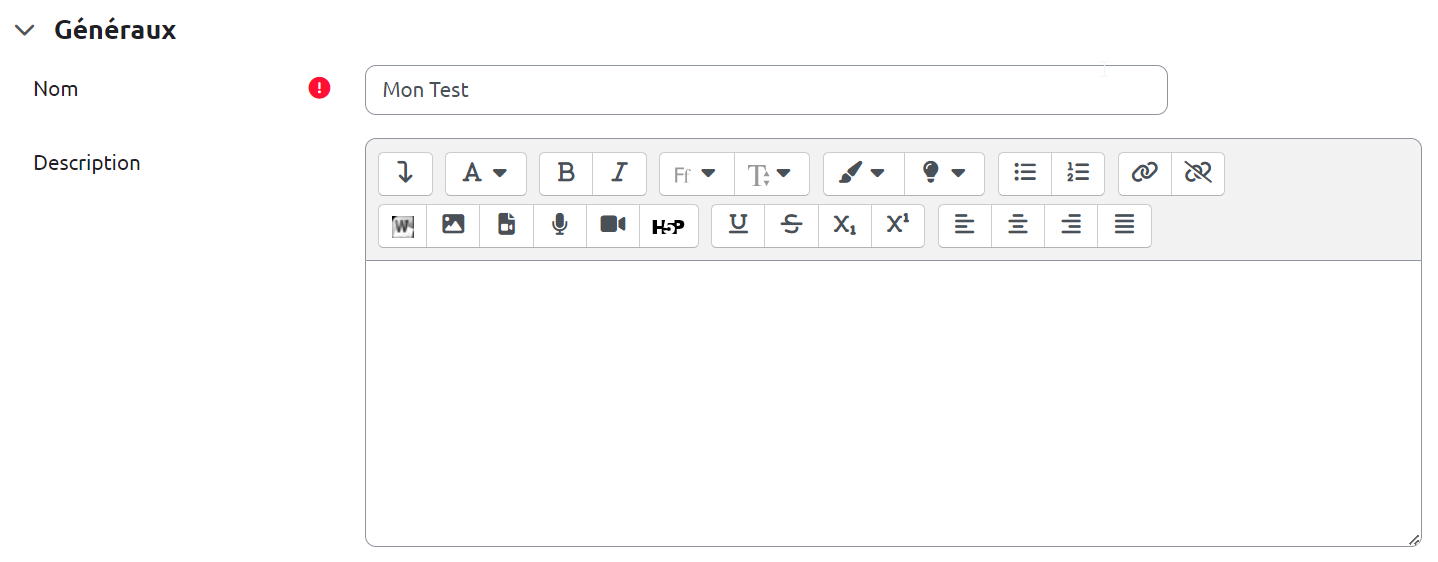Insert an image using the picture icon
The width and height of the screenshot is (1438, 562).
pos(453,226)
